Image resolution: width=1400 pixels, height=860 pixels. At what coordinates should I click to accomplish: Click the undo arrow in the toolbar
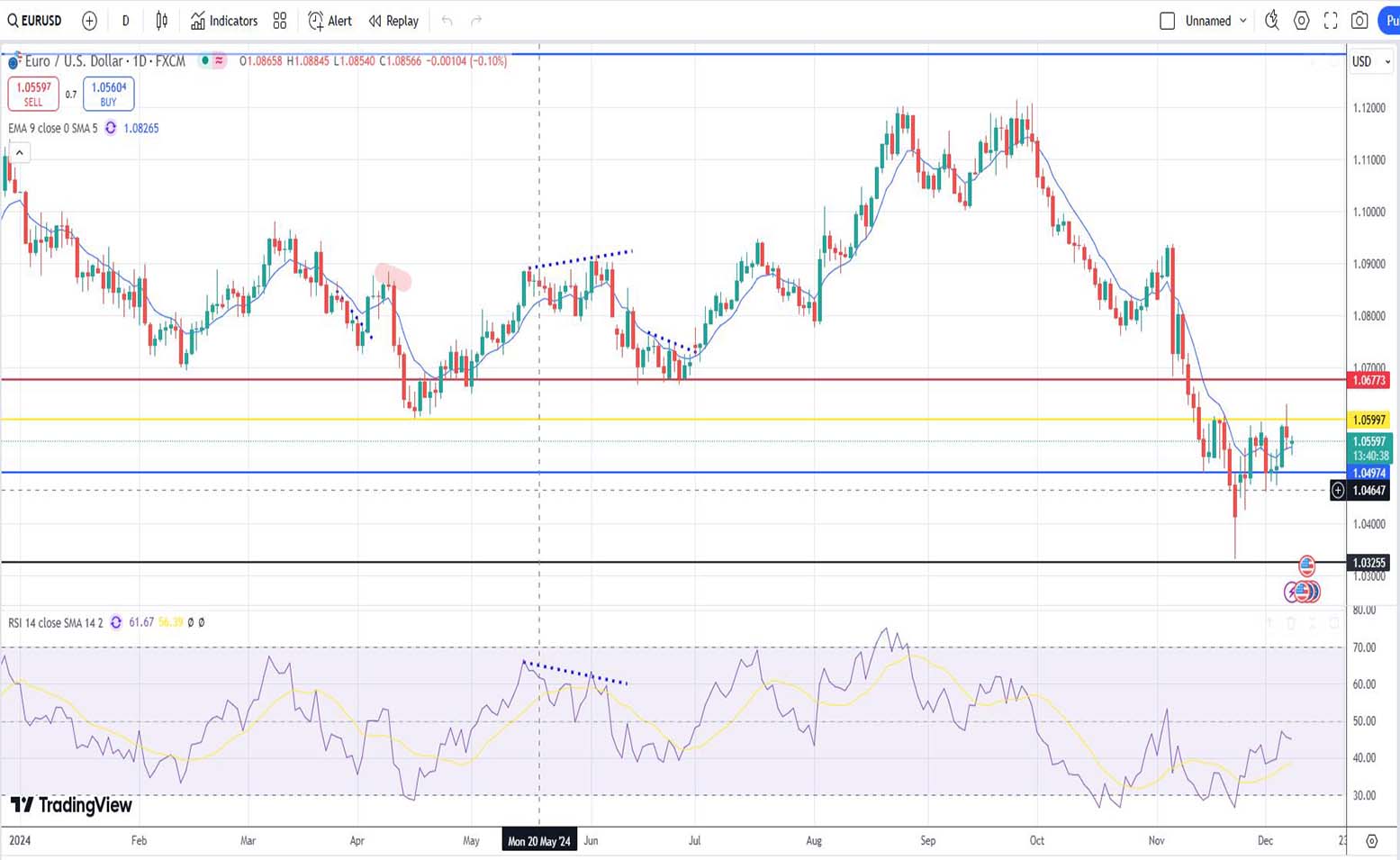(x=447, y=21)
